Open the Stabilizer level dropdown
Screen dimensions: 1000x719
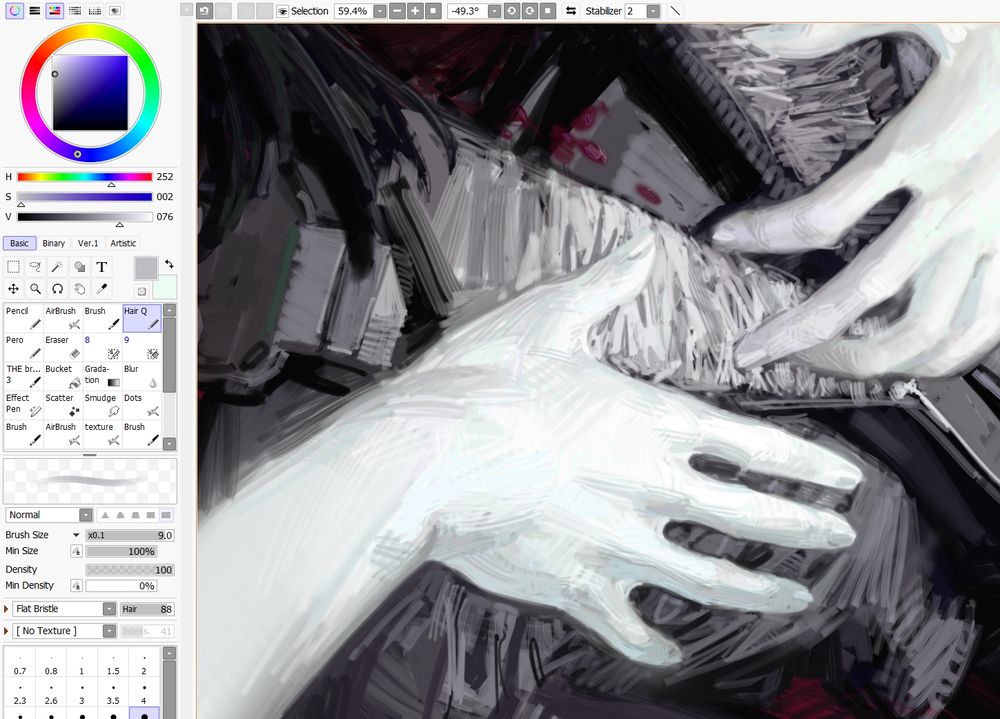point(653,11)
